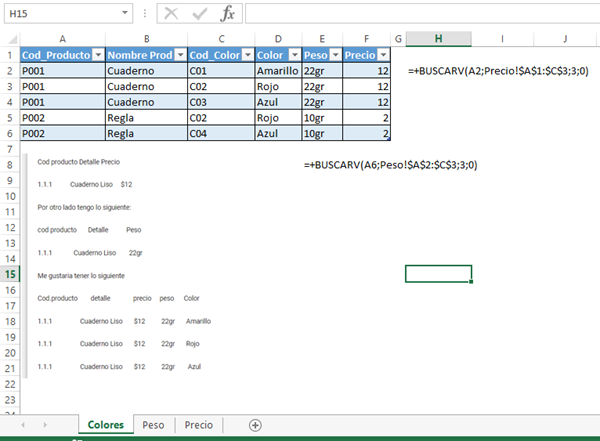Screen dimensions: 600x441
Task: Click the 'Me gustaria tener lo siguiente' text
Action: coord(81,276)
